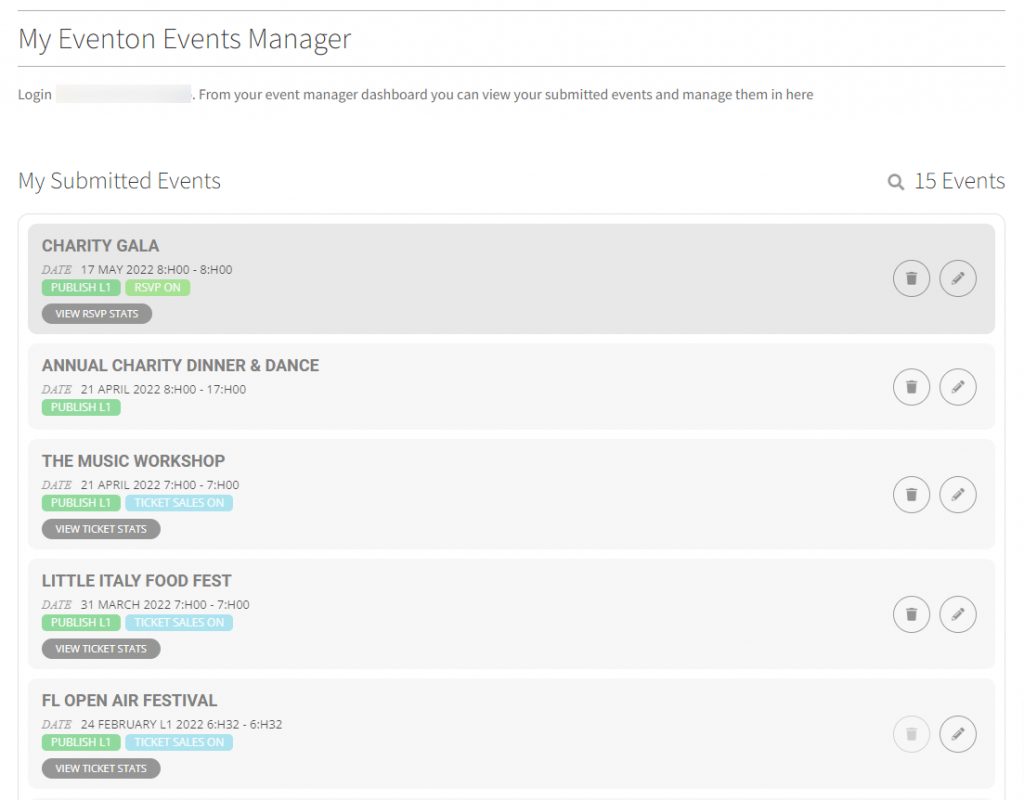Screen dimensions: 1024x800
Task: Click Ticket Sales On tag for Music Workshop
Action: [x=179, y=503]
